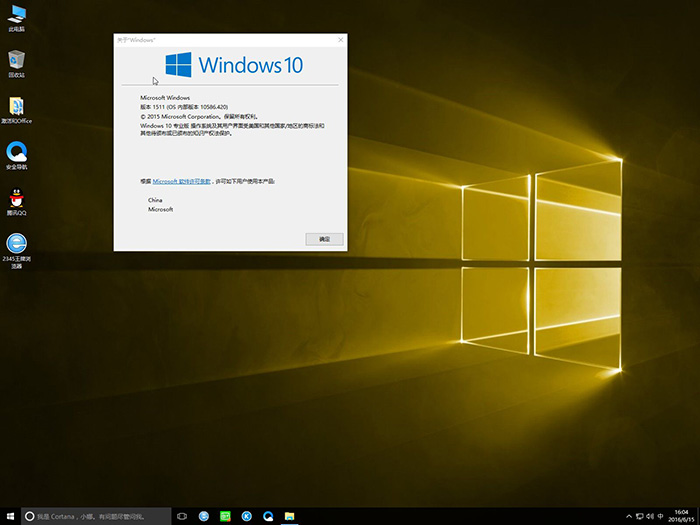Image resolution: width=700 pixels, height=525 pixels.
Task: Launch the 安全导航 desktop shortcut
Action: (x=17, y=152)
